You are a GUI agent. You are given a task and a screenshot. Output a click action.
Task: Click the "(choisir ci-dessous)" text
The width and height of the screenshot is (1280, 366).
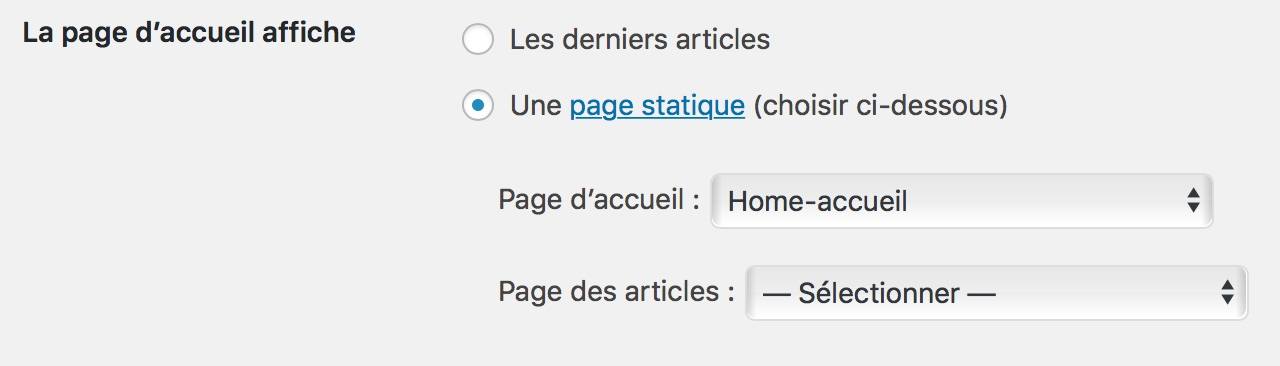[880, 106]
